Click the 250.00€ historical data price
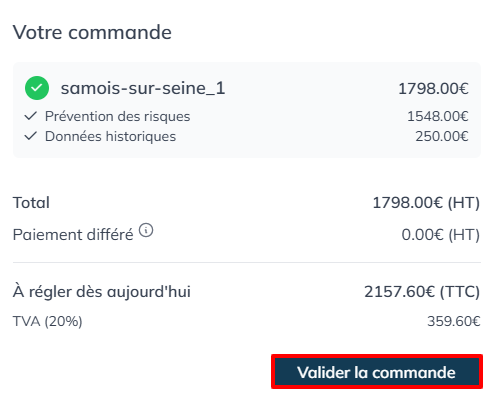Viewport: 494px width, 409px height. 442,136
